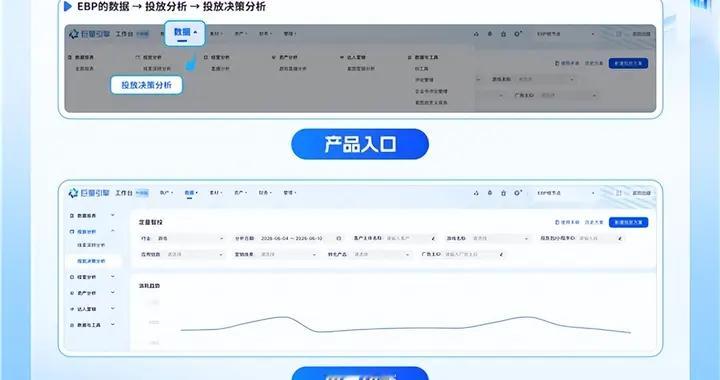Screen dimensions: 720x380
Task: Open the EBP account dropdown in lower header
Action: [x=566, y=193]
